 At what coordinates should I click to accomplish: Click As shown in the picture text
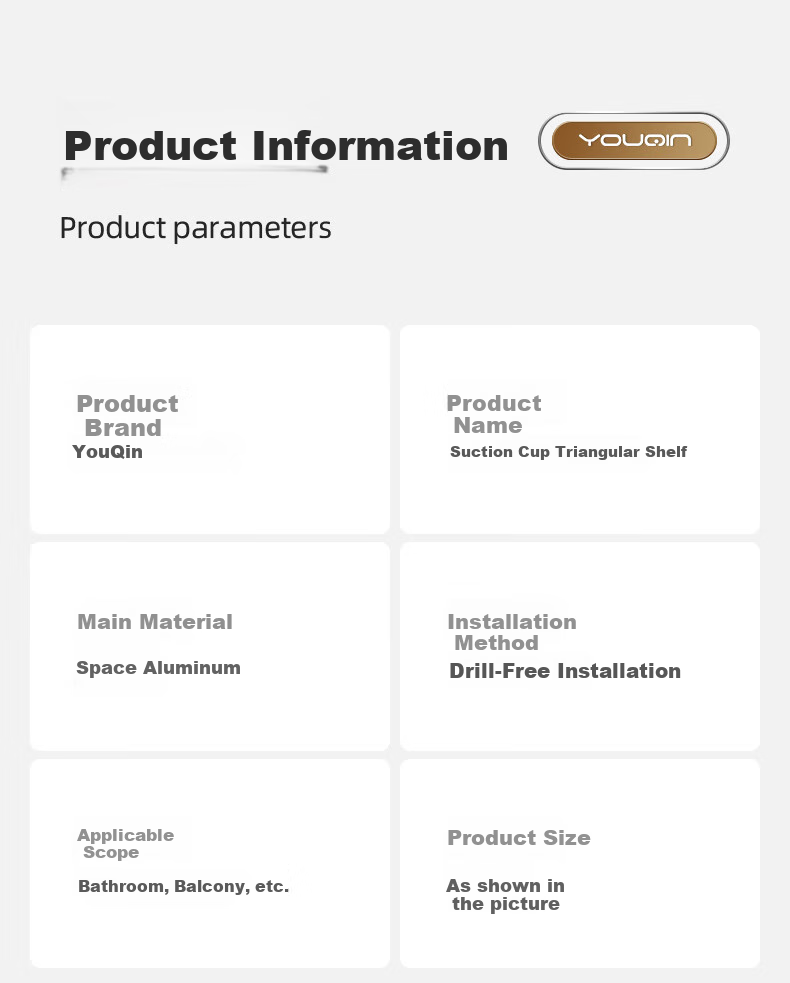pyautogui.click(x=505, y=895)
